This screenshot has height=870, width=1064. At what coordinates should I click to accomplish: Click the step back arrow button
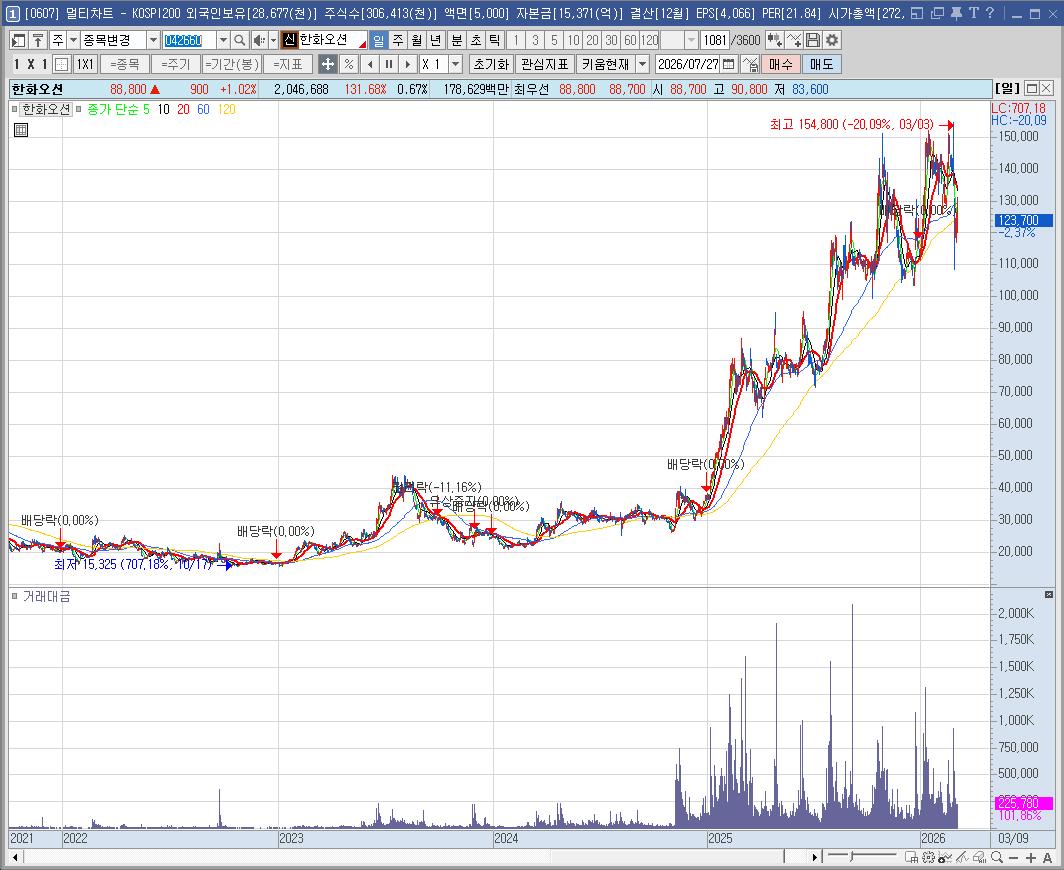[x=370, y=64]
